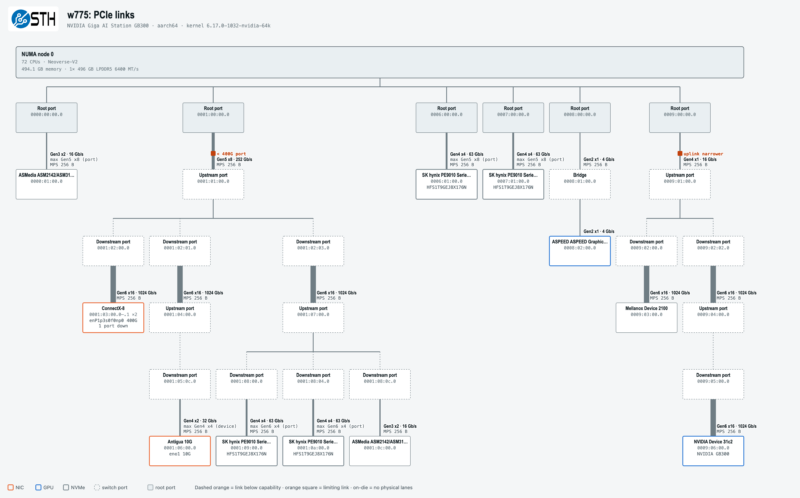This screenshot has width=800, height=498.
Task: Click the switch port legend marker
Action: point(97,487)
